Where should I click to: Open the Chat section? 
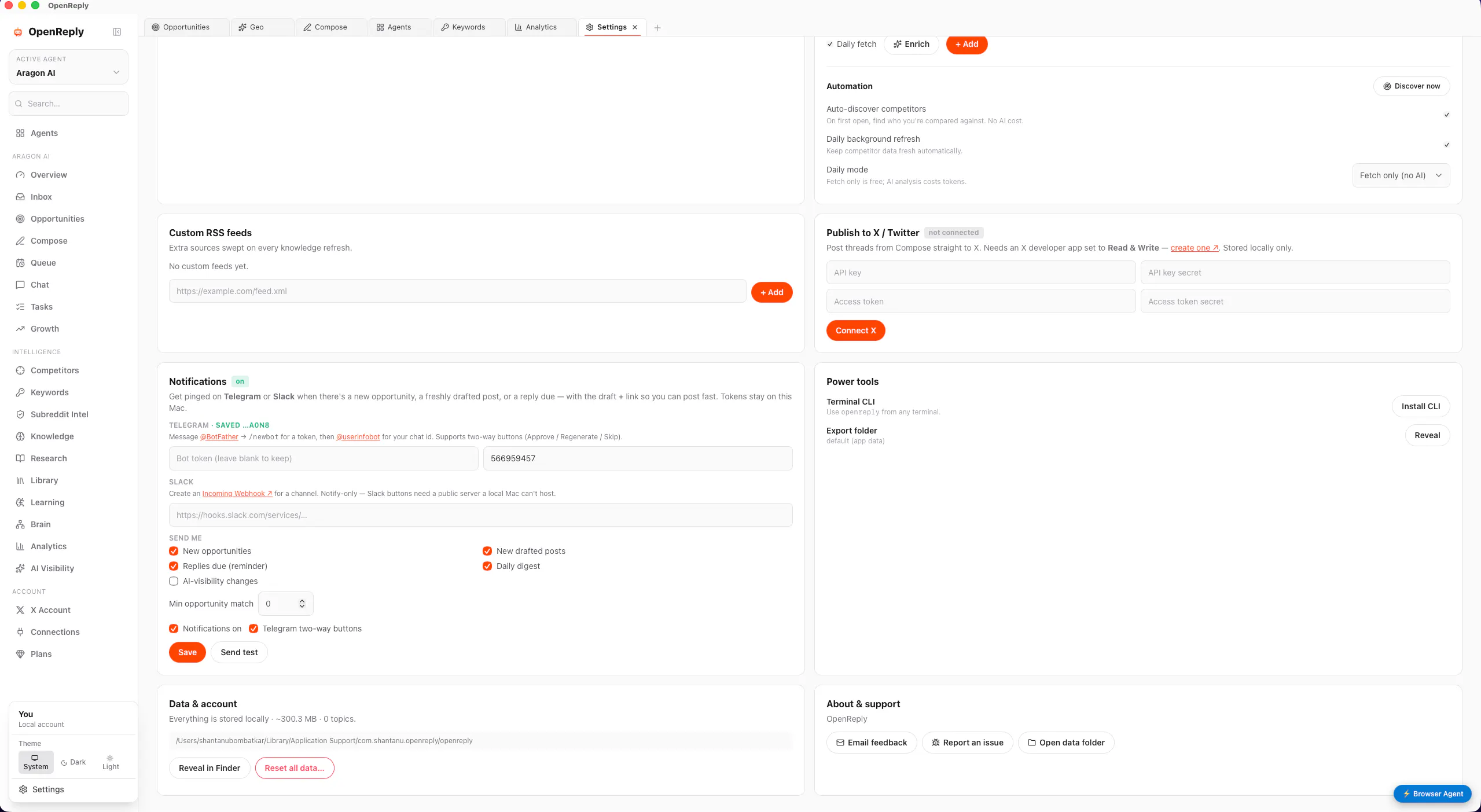68,285
